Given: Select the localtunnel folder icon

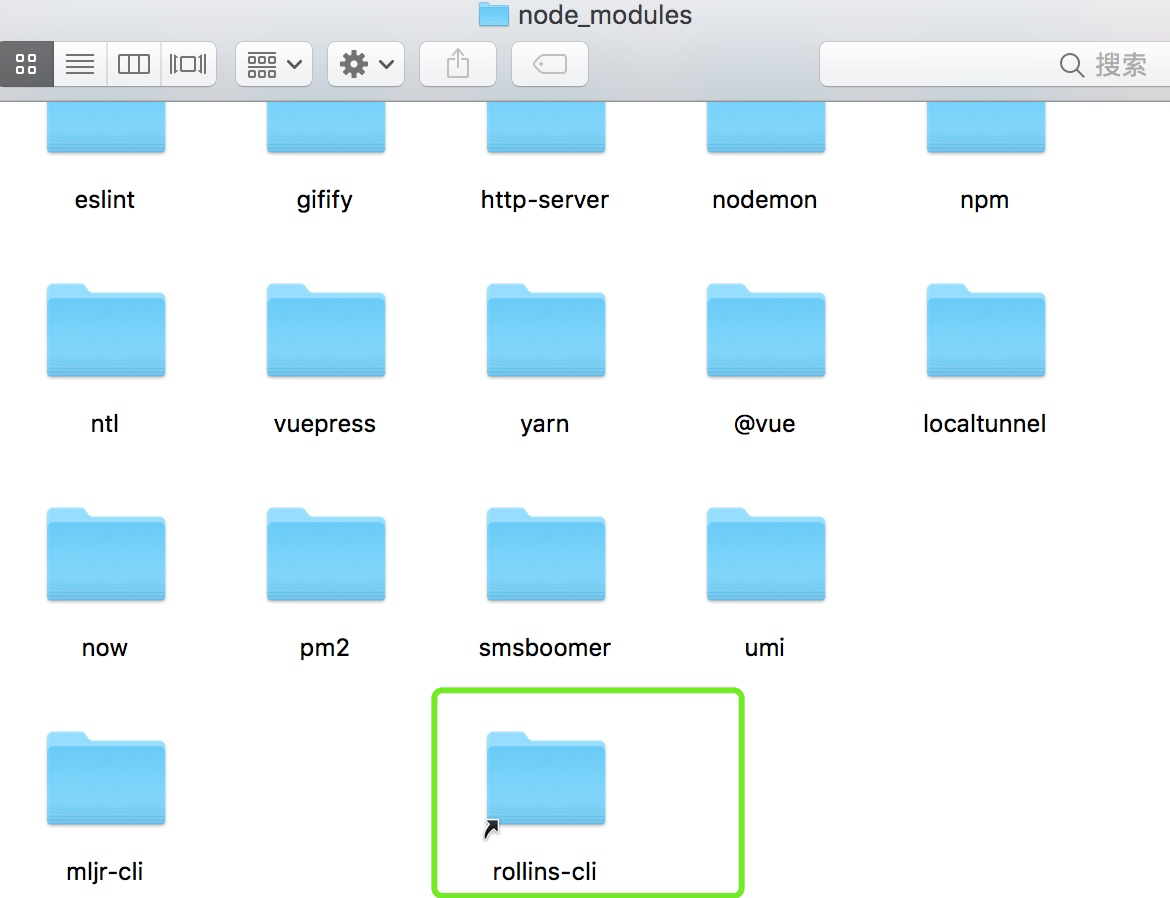Looking at the screenshot, I should (x=986, y=330).
